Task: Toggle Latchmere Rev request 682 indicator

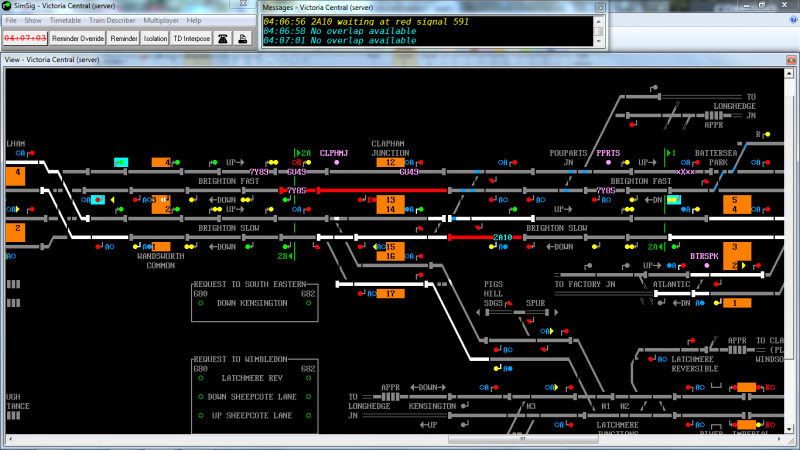Action: click(308, 378)
